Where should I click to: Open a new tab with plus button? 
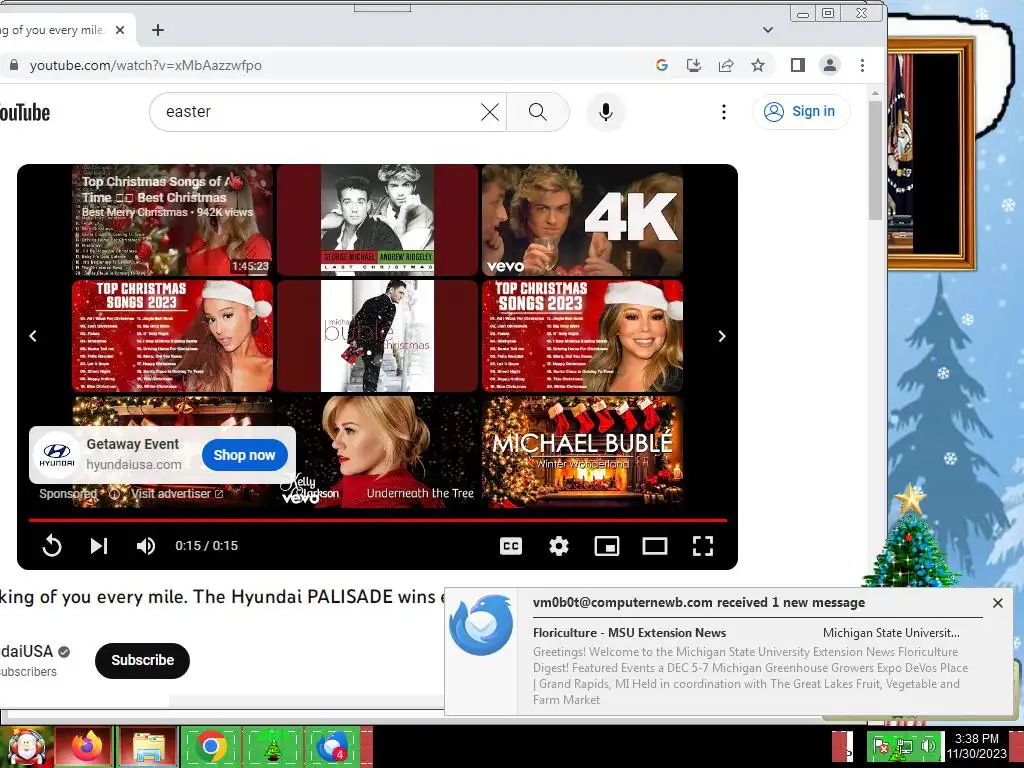point(157,30)
